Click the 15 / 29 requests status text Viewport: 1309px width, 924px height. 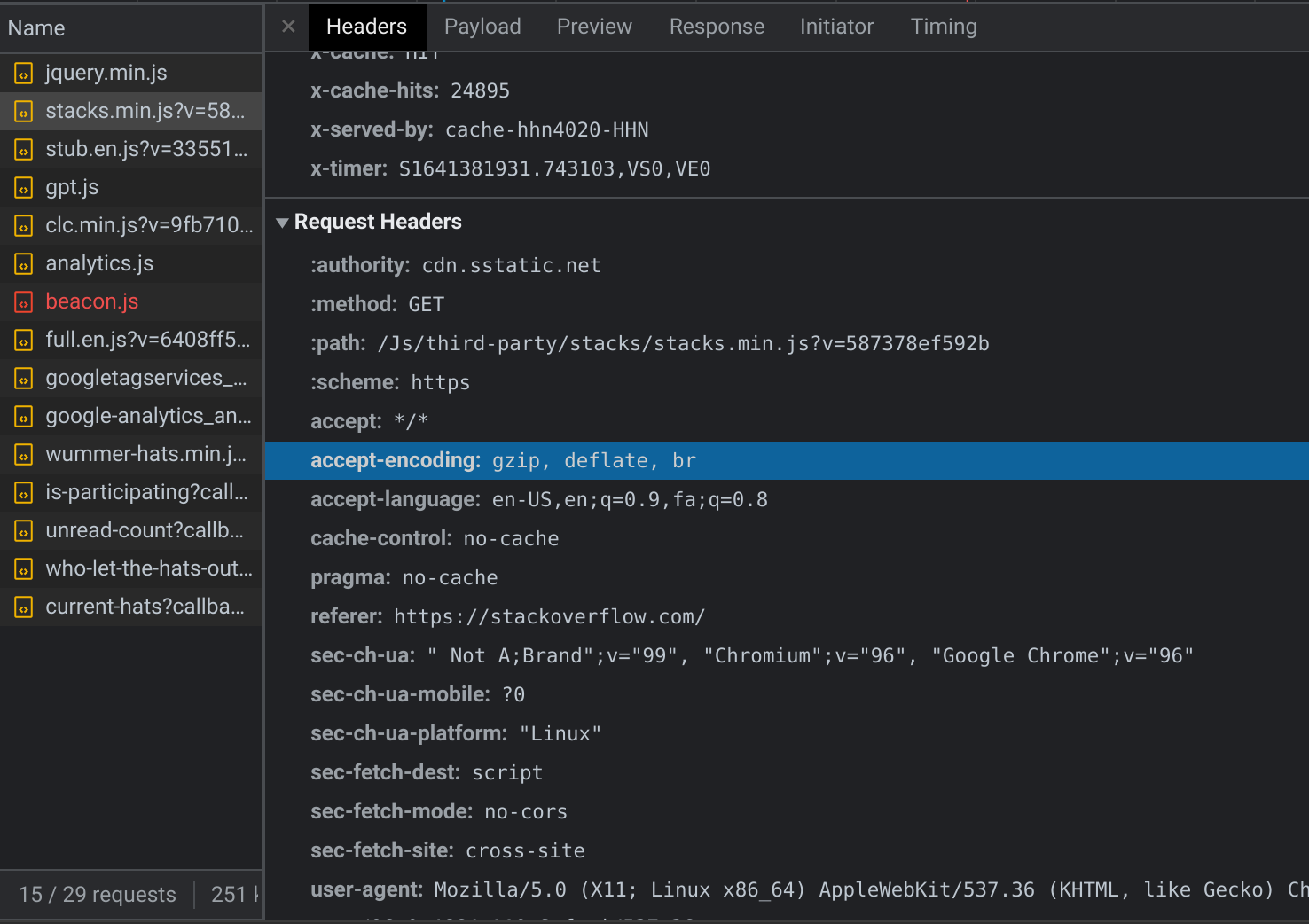98,895
